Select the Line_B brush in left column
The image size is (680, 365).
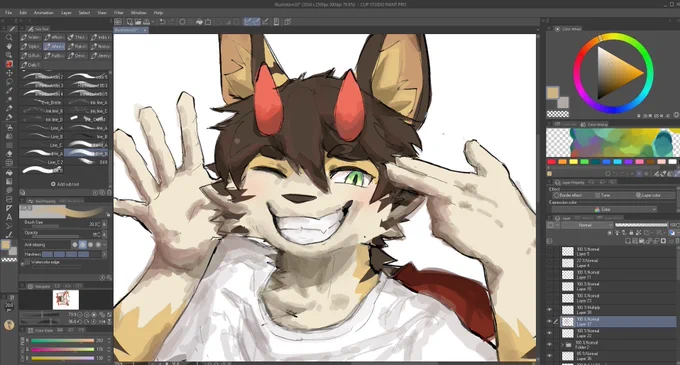coord(42,137)
